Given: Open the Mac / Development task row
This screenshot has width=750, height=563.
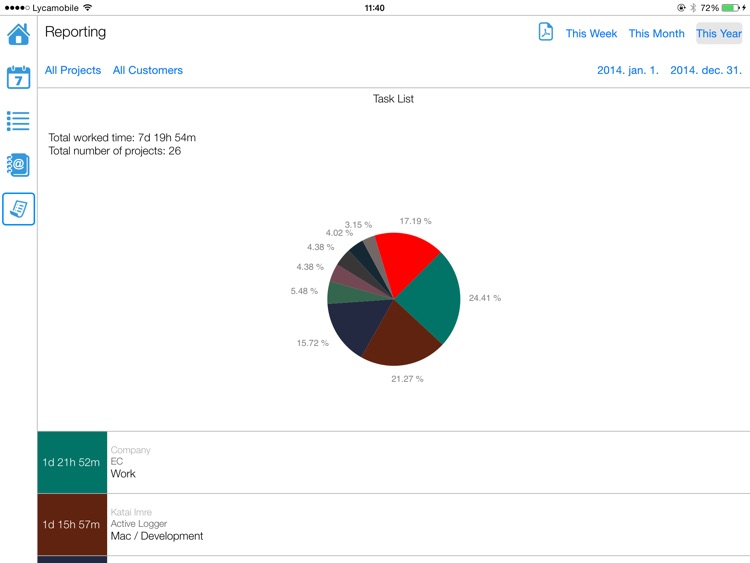Looking at the screenshot, I should pyautogui.click(x=394, y=525).
